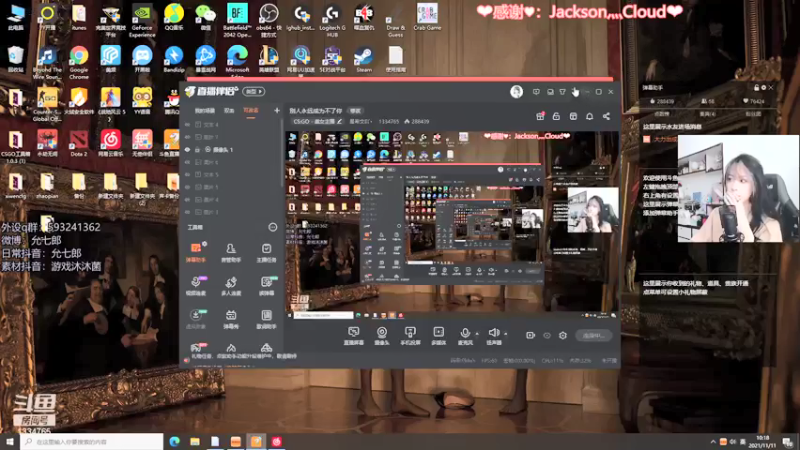800x450 pixels.
Task: Toggle the lock on the 摄像头 1 source
Action: pos(197,149)
